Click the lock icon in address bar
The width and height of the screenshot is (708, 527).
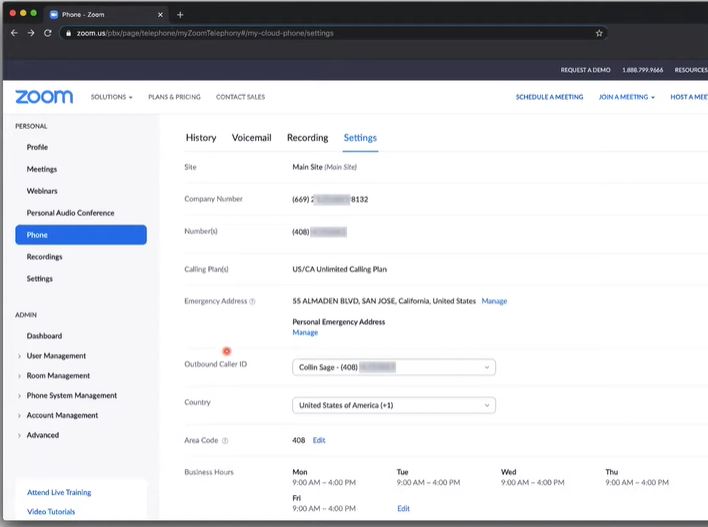tap(68, 33)
